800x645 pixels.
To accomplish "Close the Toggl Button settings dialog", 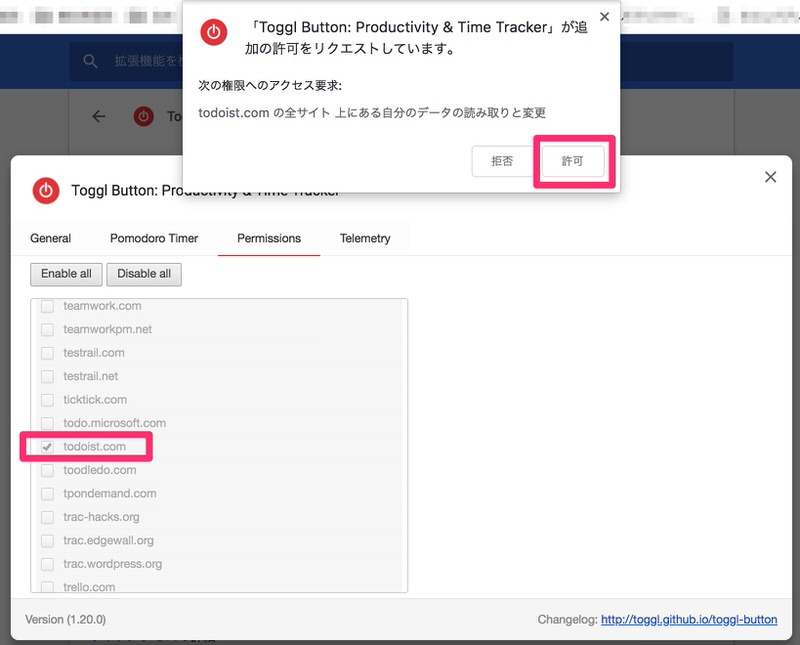I will click(x=770, y=177).
